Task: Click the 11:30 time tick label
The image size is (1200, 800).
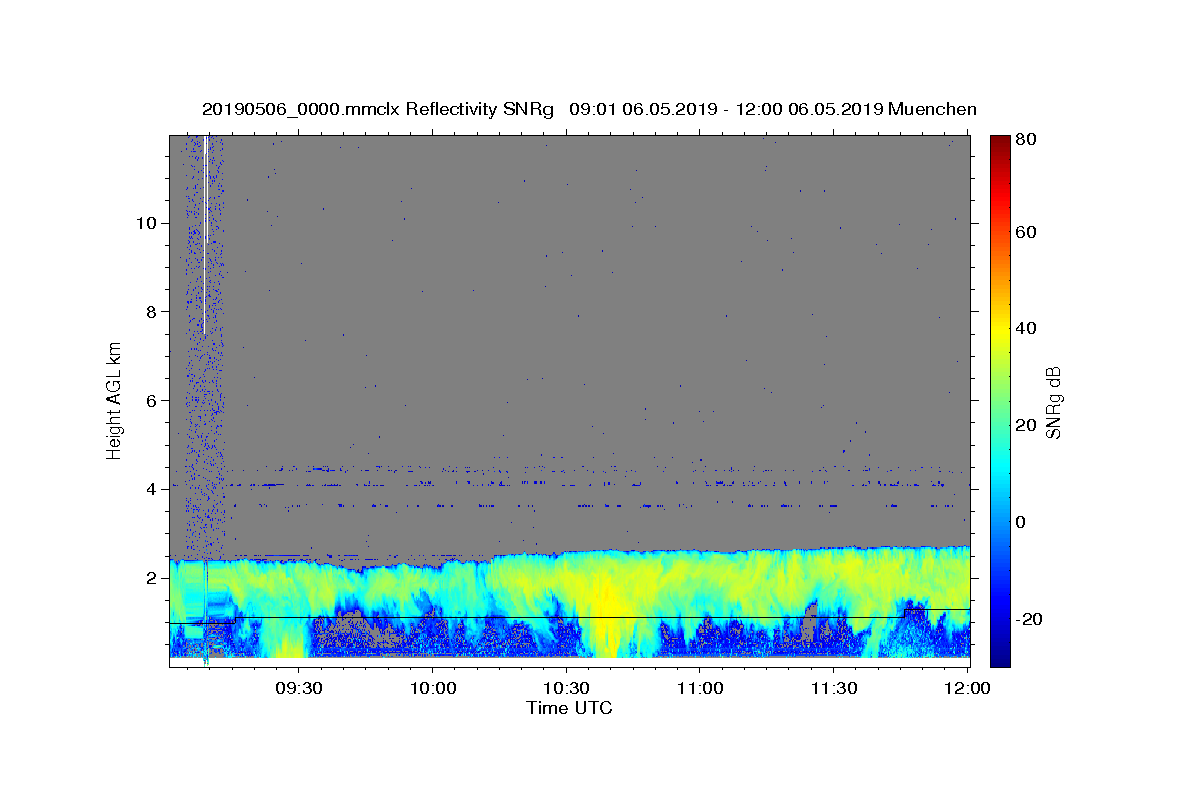Action: pos(834,688)
